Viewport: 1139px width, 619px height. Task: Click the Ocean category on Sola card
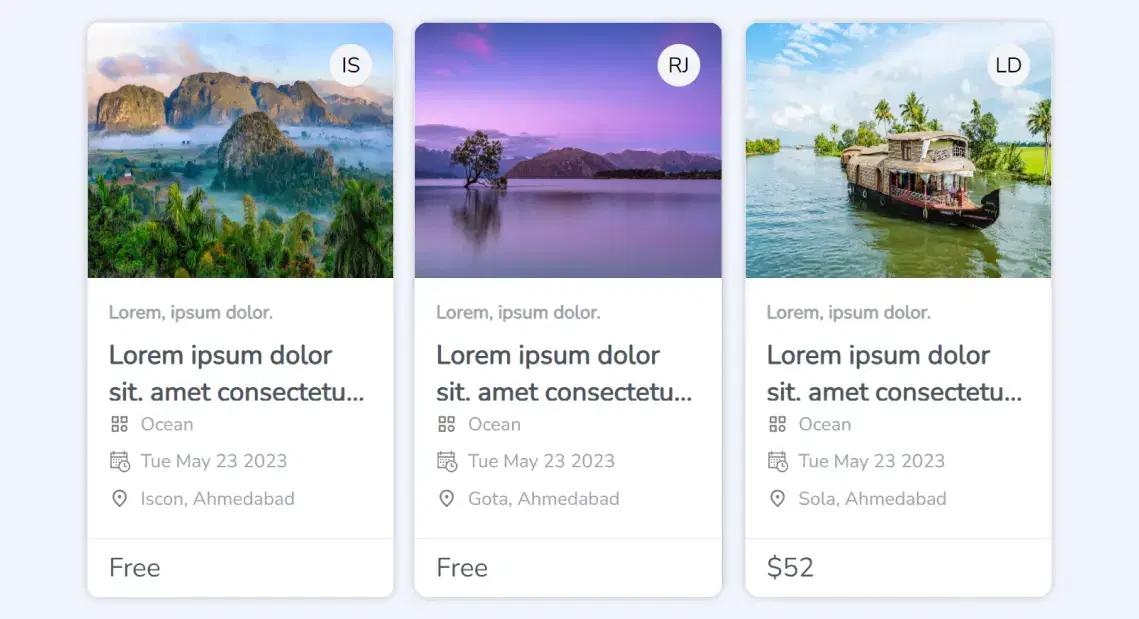(x=824, y=424)
